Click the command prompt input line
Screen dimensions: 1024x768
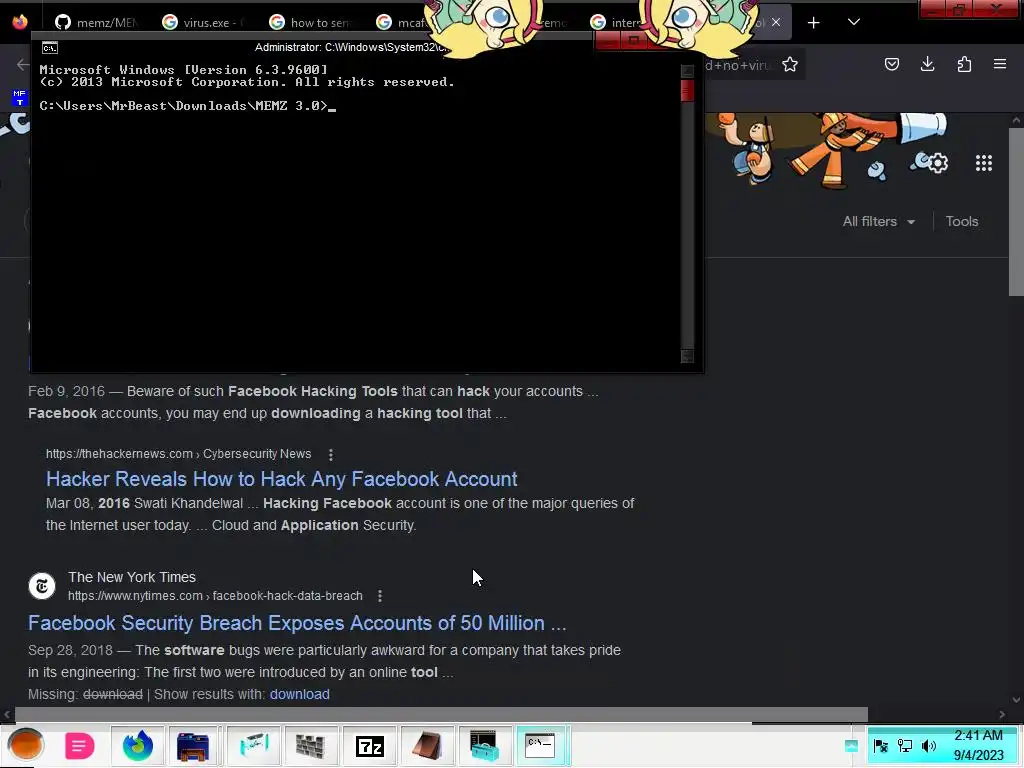[x=187, y=106]
